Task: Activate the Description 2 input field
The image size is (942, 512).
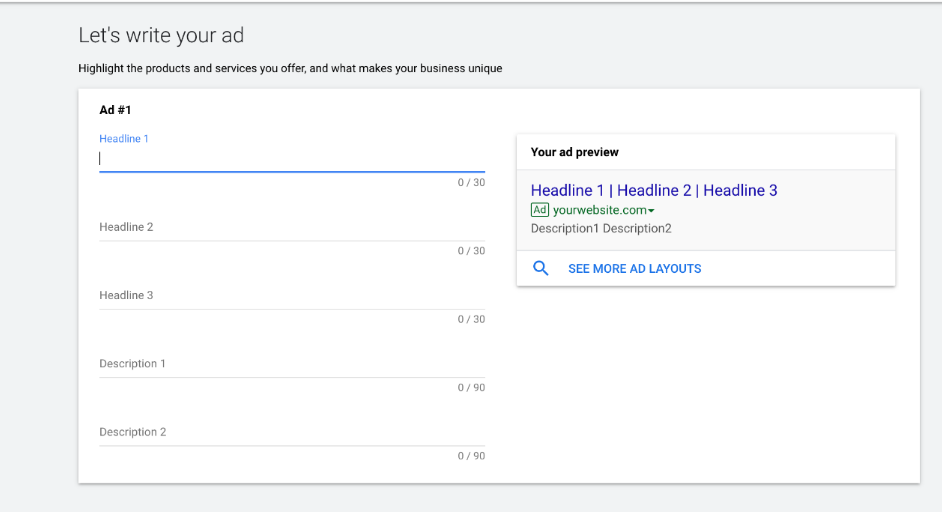Action: (292, 433)
